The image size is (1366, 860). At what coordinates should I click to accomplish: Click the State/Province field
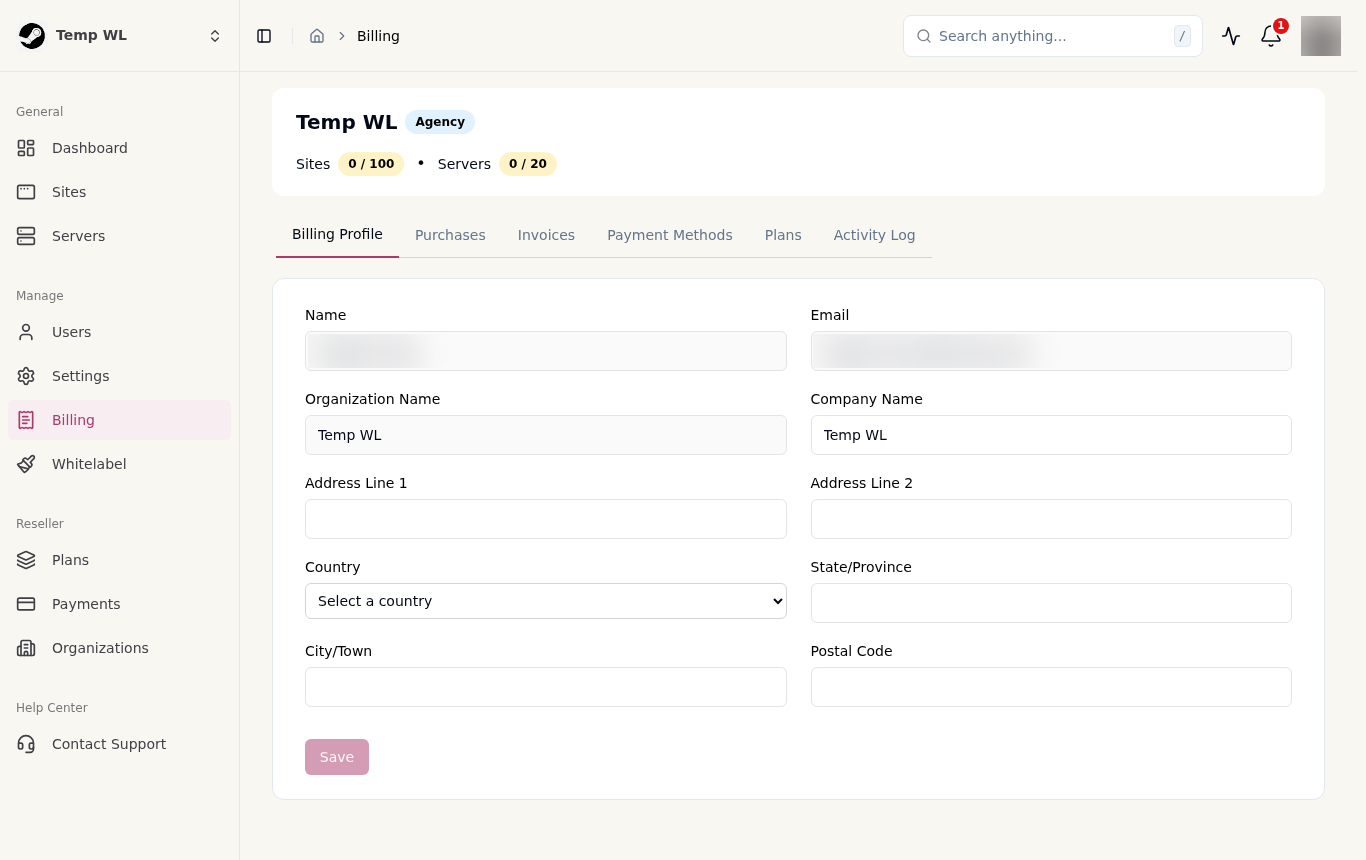(x=1051, y=603)
